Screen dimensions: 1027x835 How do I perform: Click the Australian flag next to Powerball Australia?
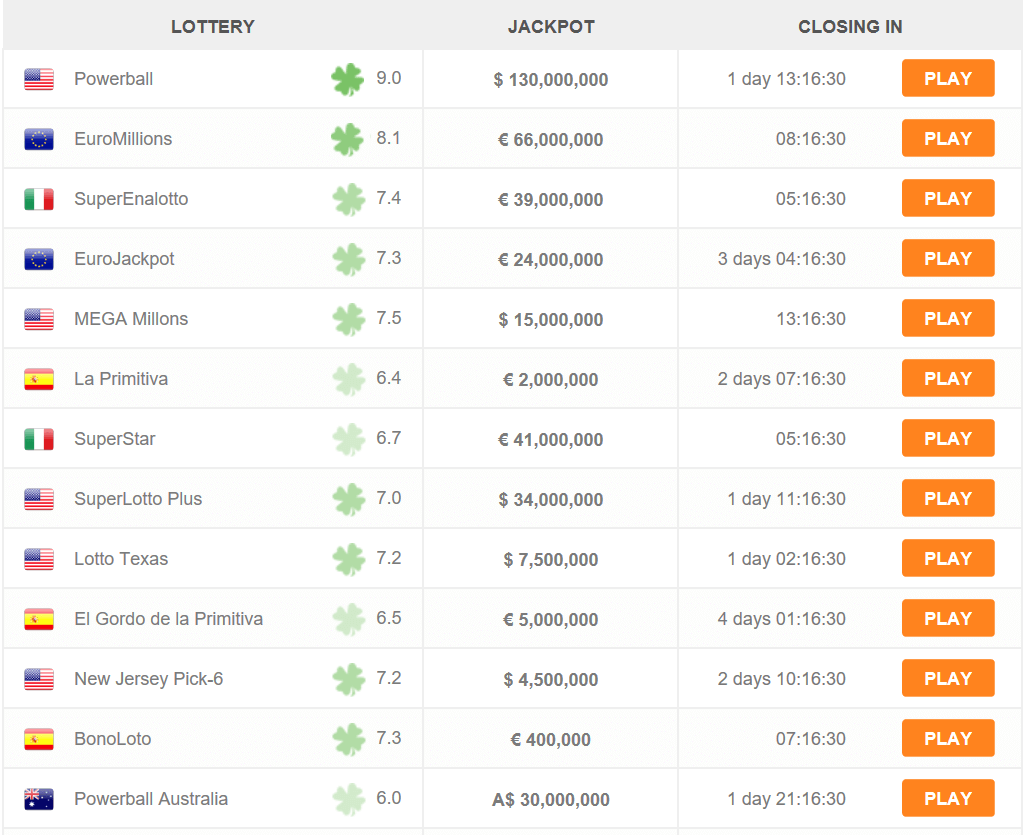coord(39,799)
